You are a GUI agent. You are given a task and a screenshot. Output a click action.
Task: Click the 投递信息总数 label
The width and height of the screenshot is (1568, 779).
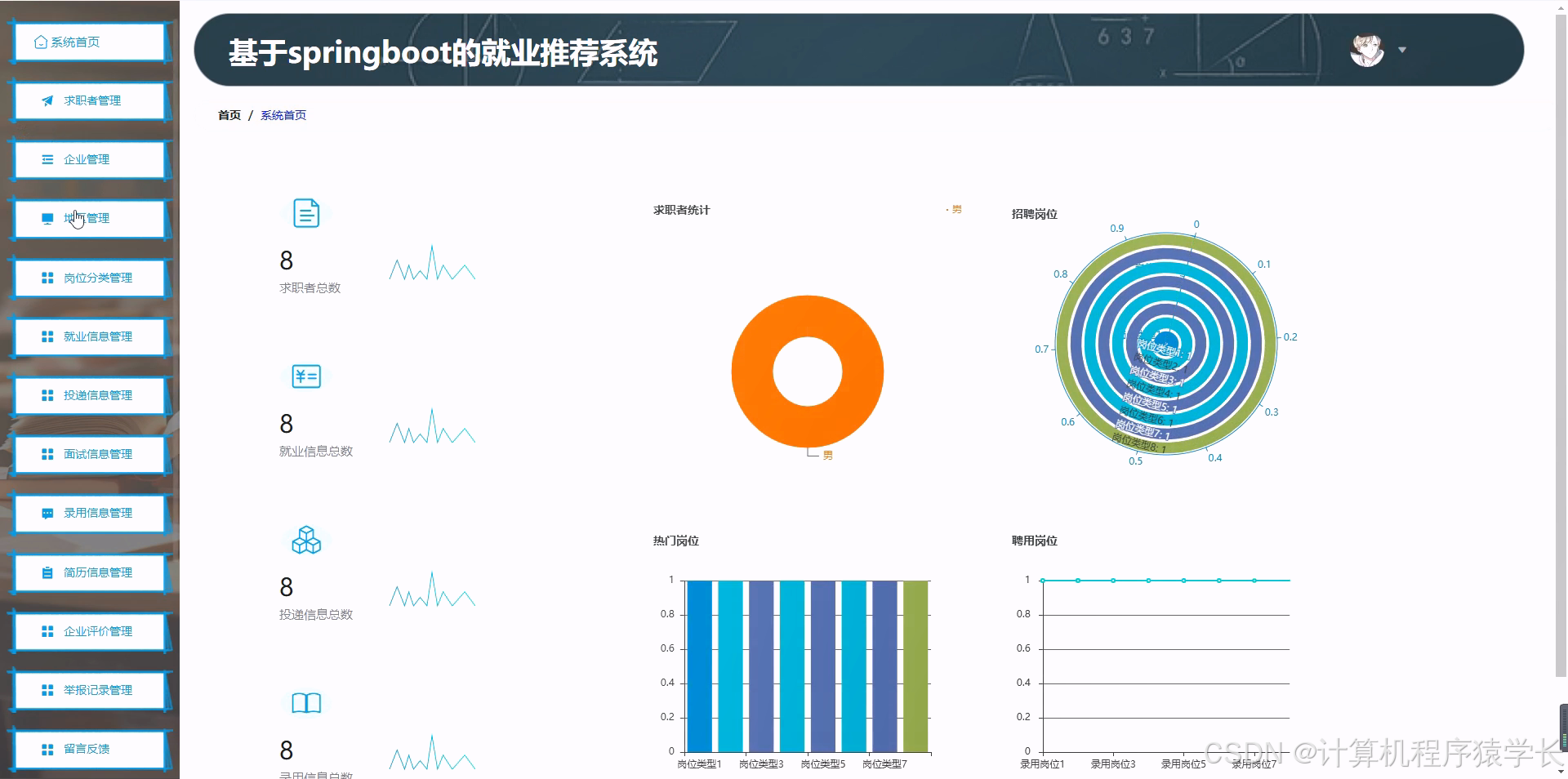[x=316, y=614]
